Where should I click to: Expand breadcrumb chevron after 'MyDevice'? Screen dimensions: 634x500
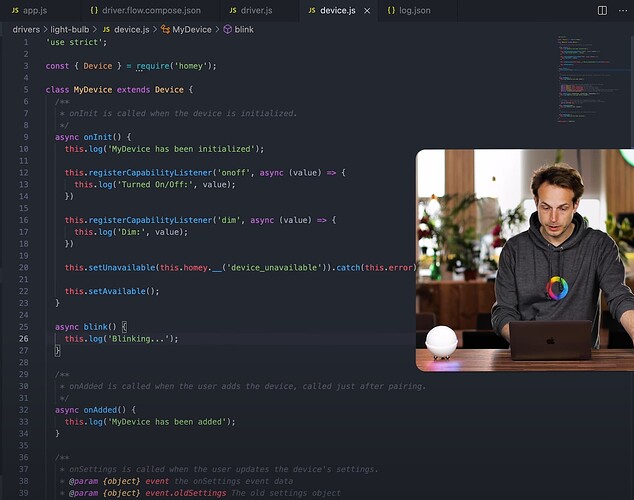click(x=217, y=30)
